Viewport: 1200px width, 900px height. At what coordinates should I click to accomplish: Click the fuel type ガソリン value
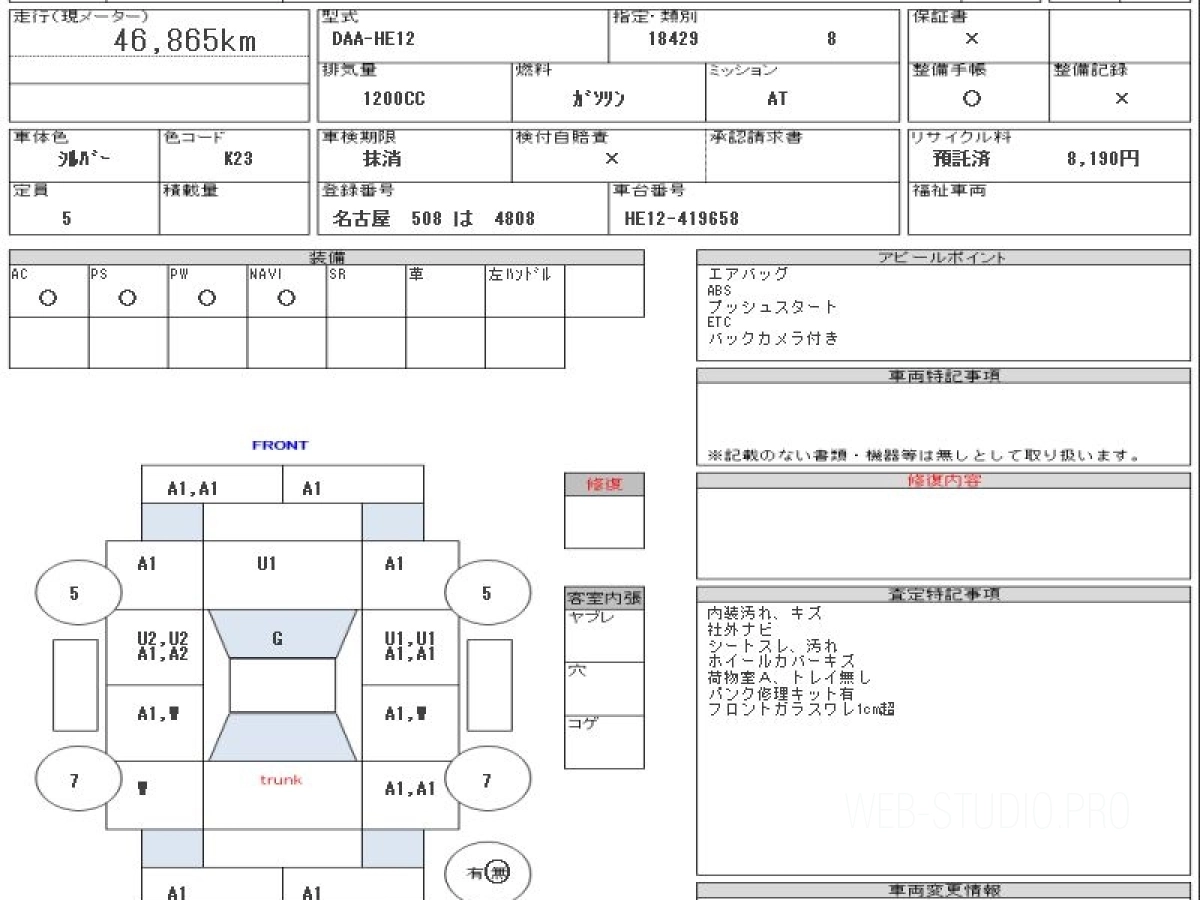(598, 99)
